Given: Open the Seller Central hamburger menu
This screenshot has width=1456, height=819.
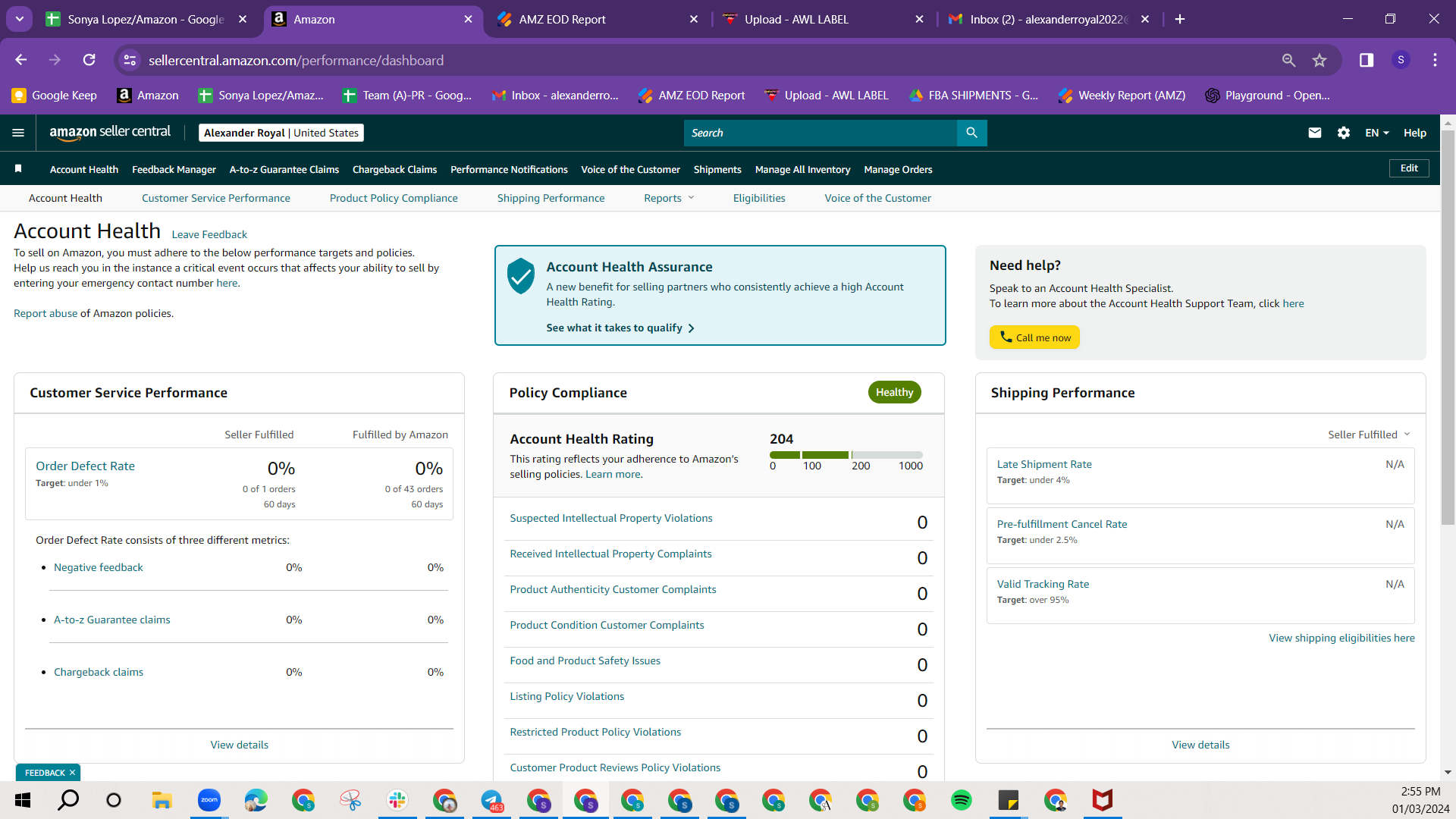Looking at the screenshot, I should (18, 133).
